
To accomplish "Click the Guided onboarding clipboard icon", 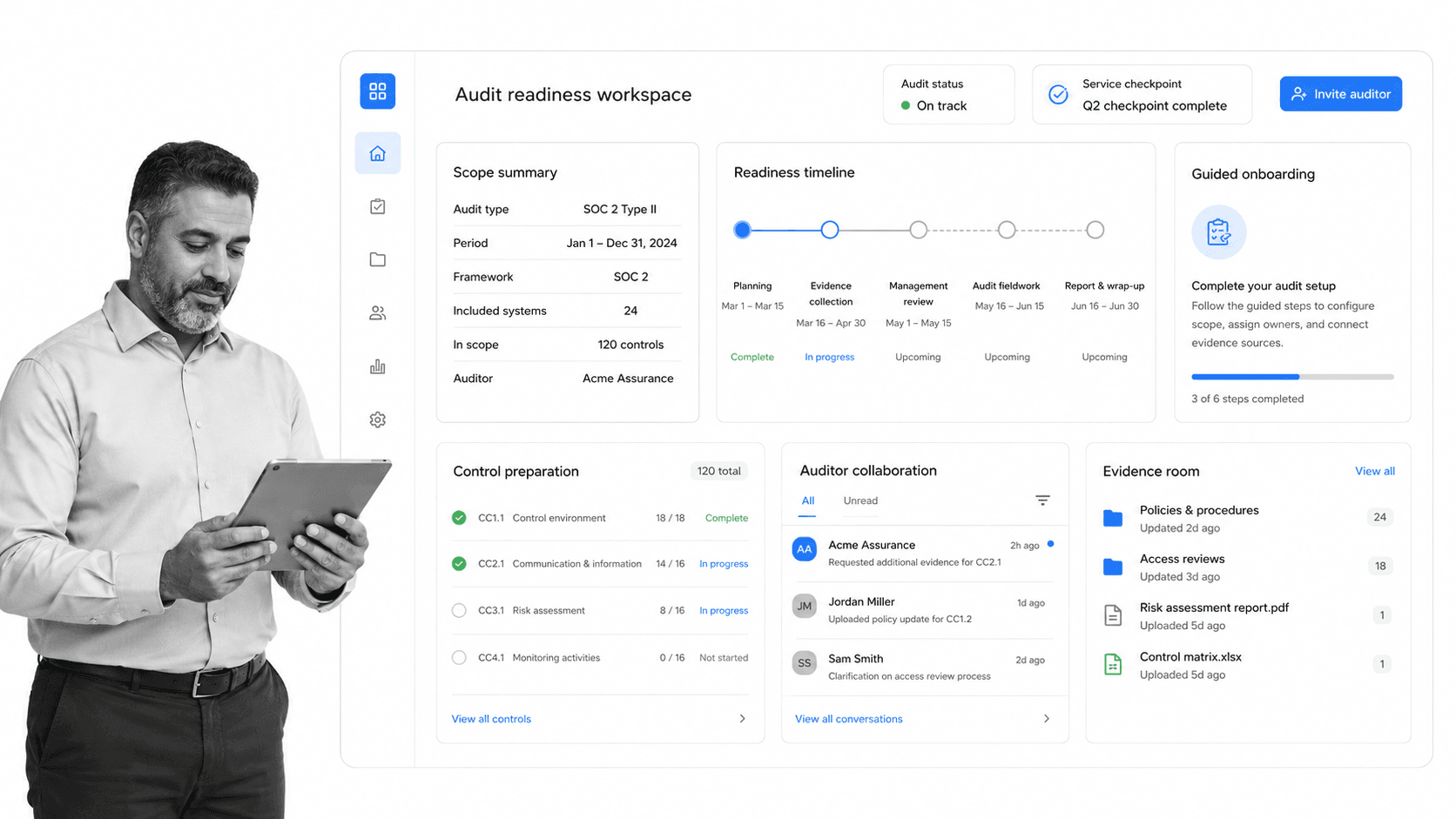I will 1218,232.
